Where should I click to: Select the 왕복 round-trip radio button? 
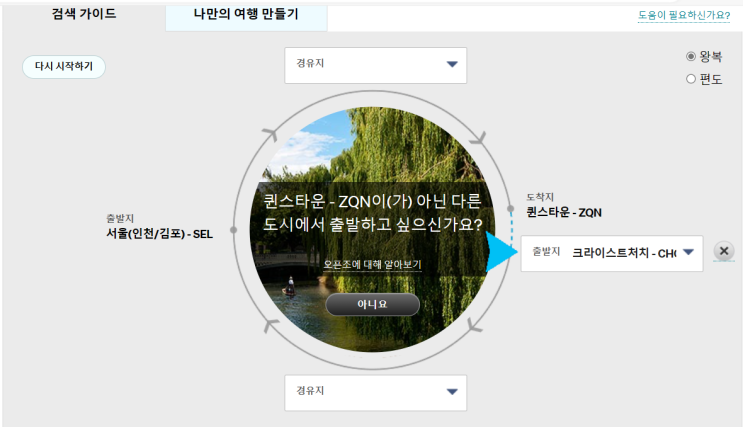(x=691, y=56)
